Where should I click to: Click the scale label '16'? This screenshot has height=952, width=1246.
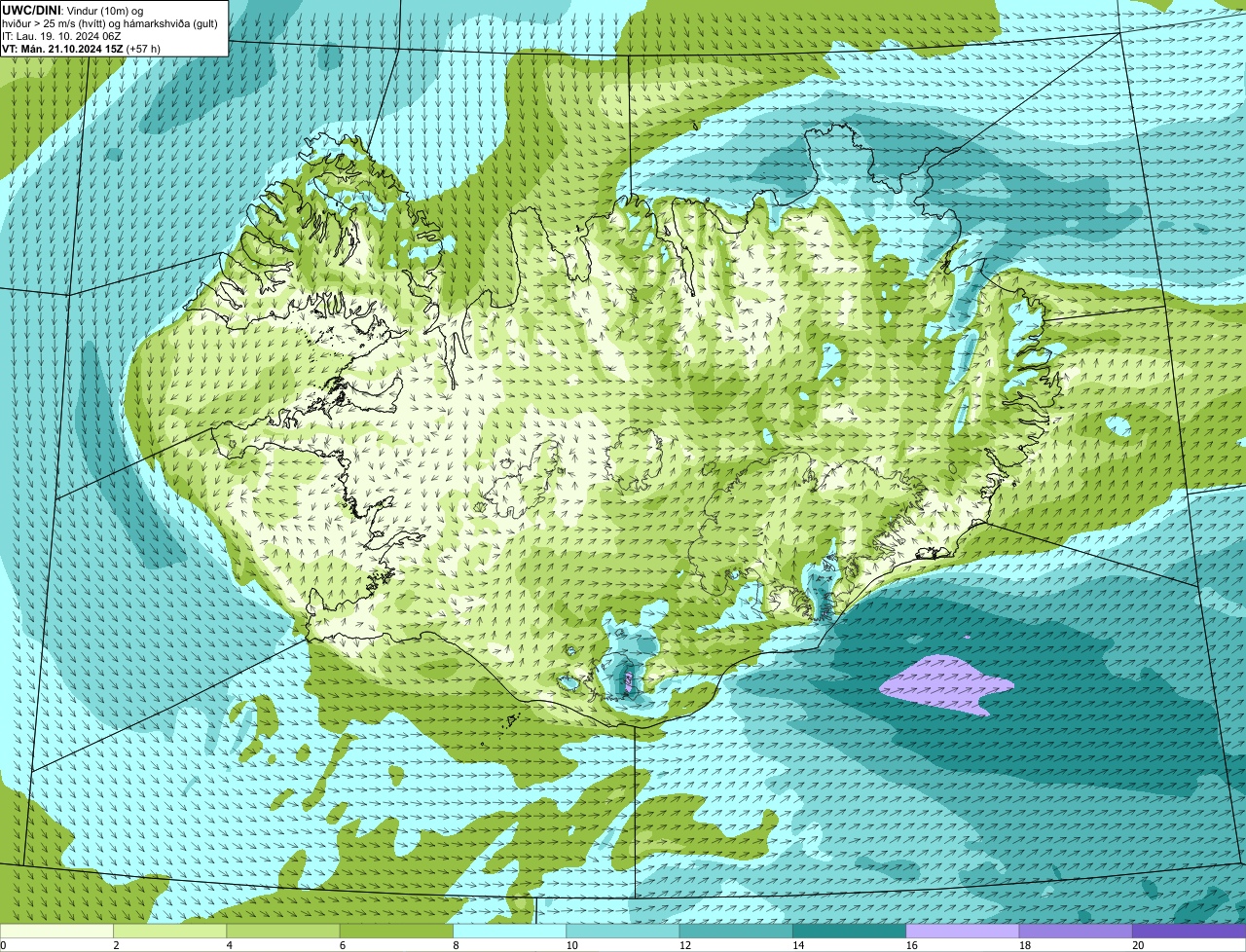(911, 945)
